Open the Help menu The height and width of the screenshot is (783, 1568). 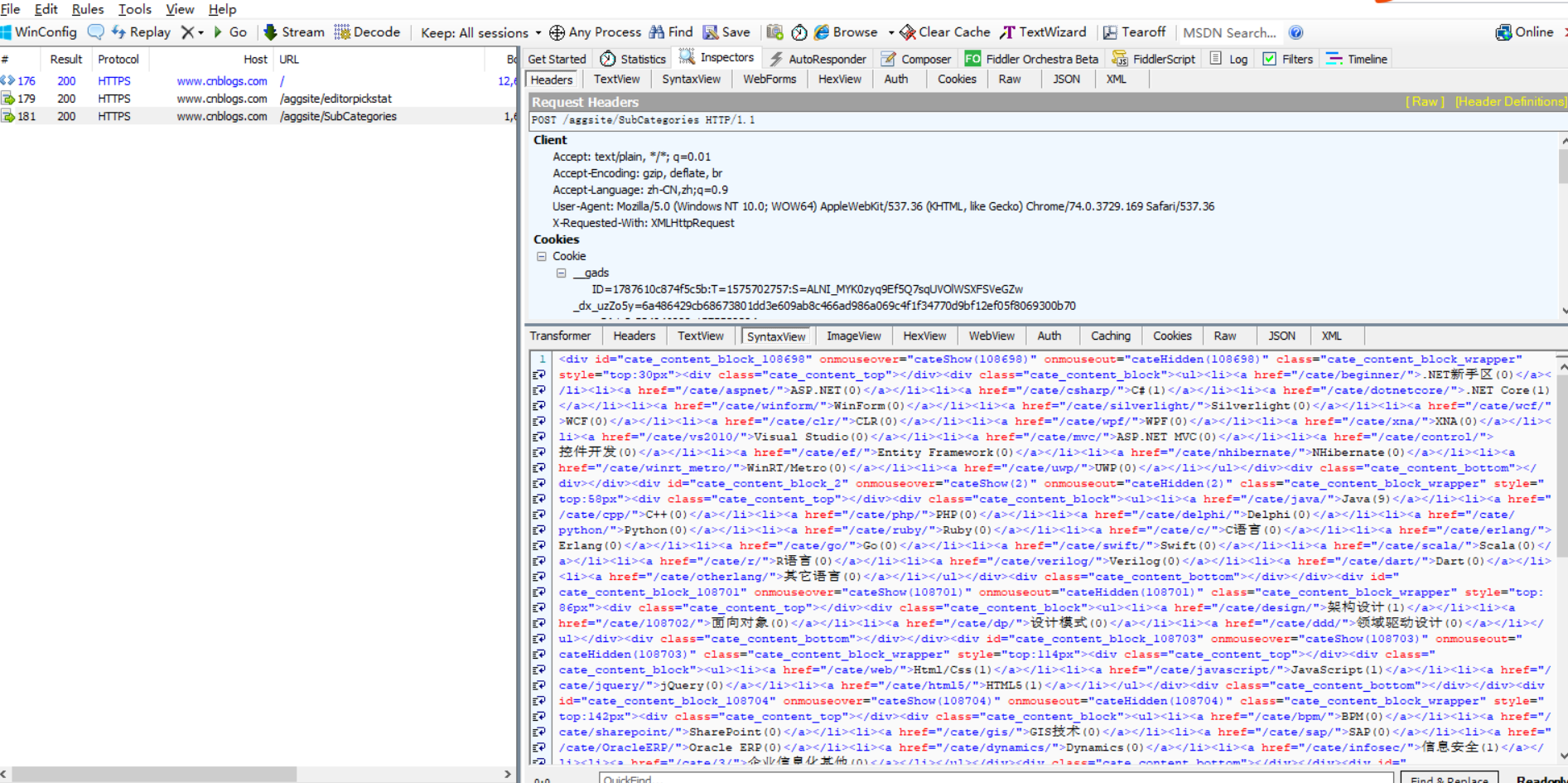[222, 9]
